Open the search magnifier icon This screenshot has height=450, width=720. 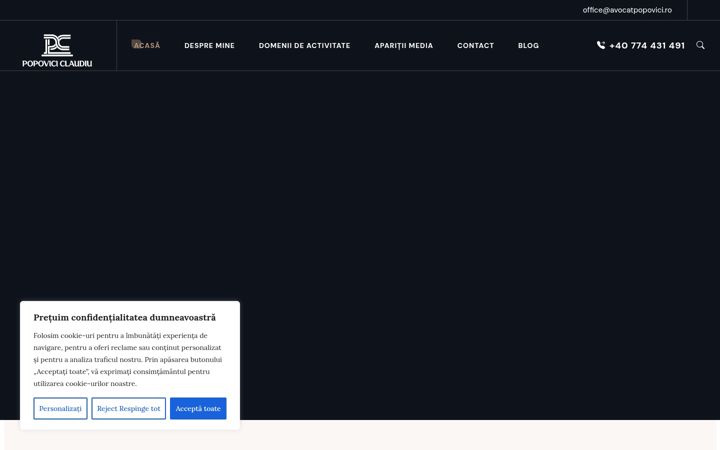(700, 45)
